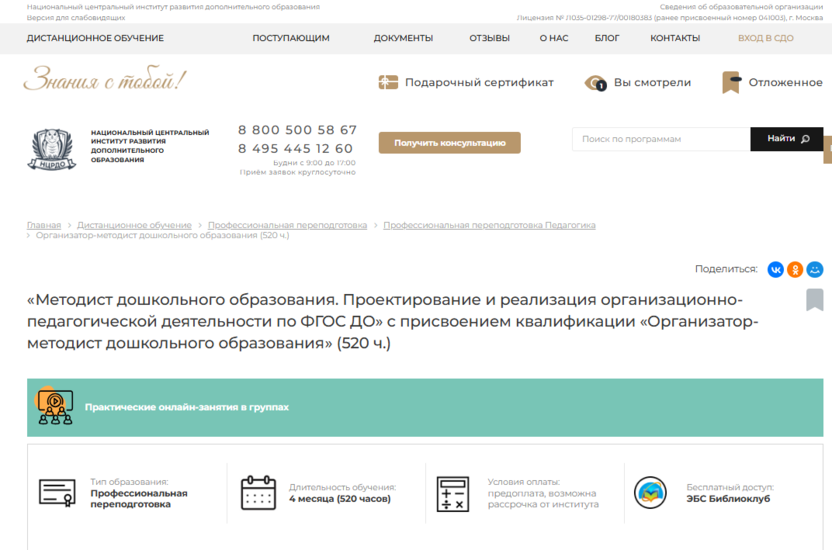Share via the blue Moy Mir icon
The height and width of the screenshot is (550, 832).
point(814,269)
